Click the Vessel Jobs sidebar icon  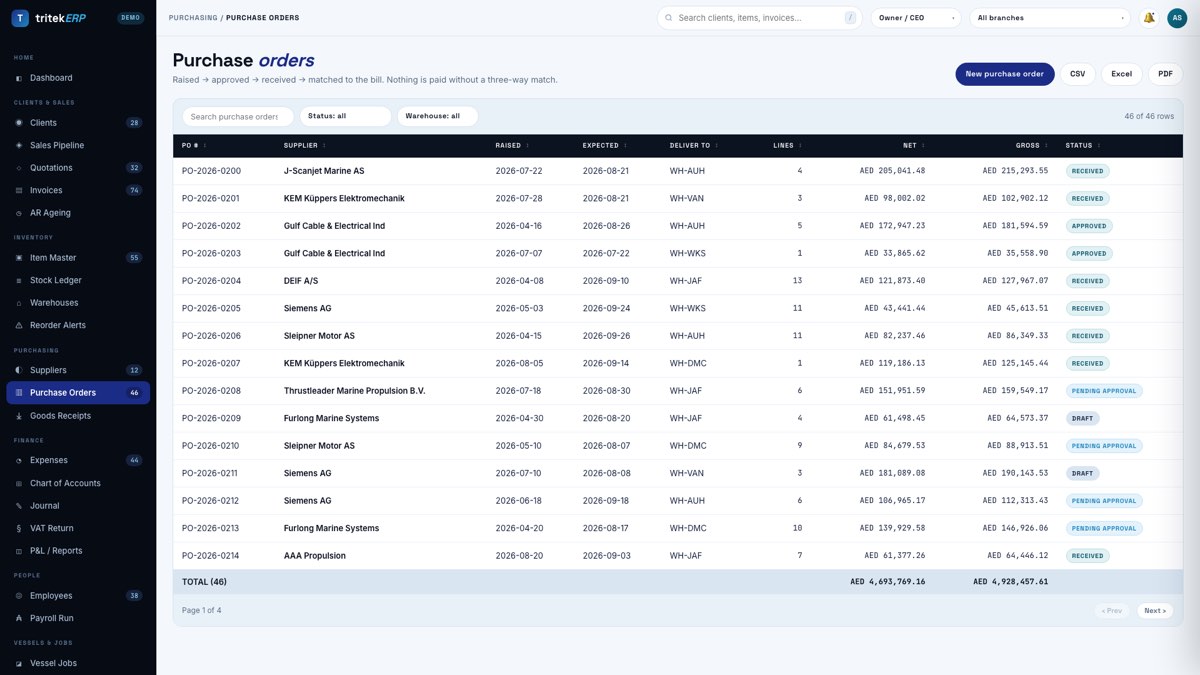pos(19,663)
